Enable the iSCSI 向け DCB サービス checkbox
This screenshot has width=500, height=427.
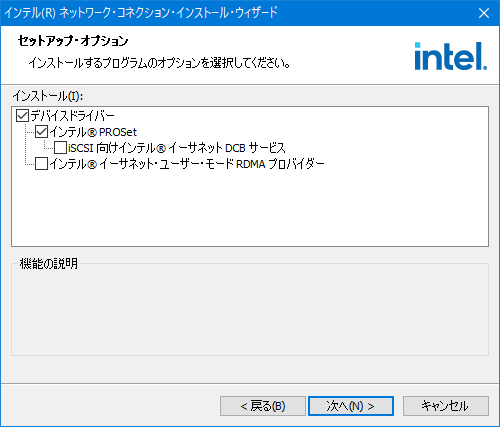click(60, 148)
